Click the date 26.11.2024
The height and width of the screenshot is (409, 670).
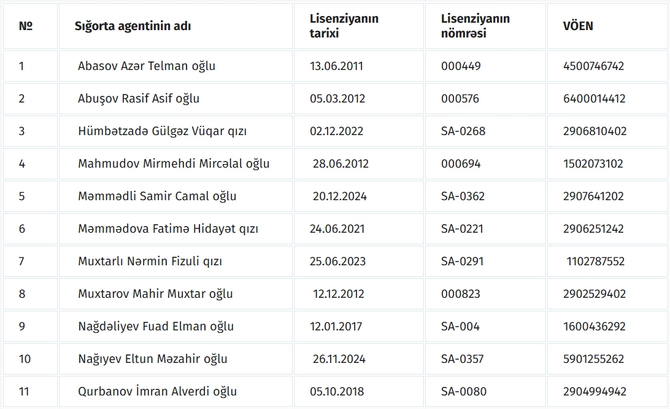tap(339, 359)
